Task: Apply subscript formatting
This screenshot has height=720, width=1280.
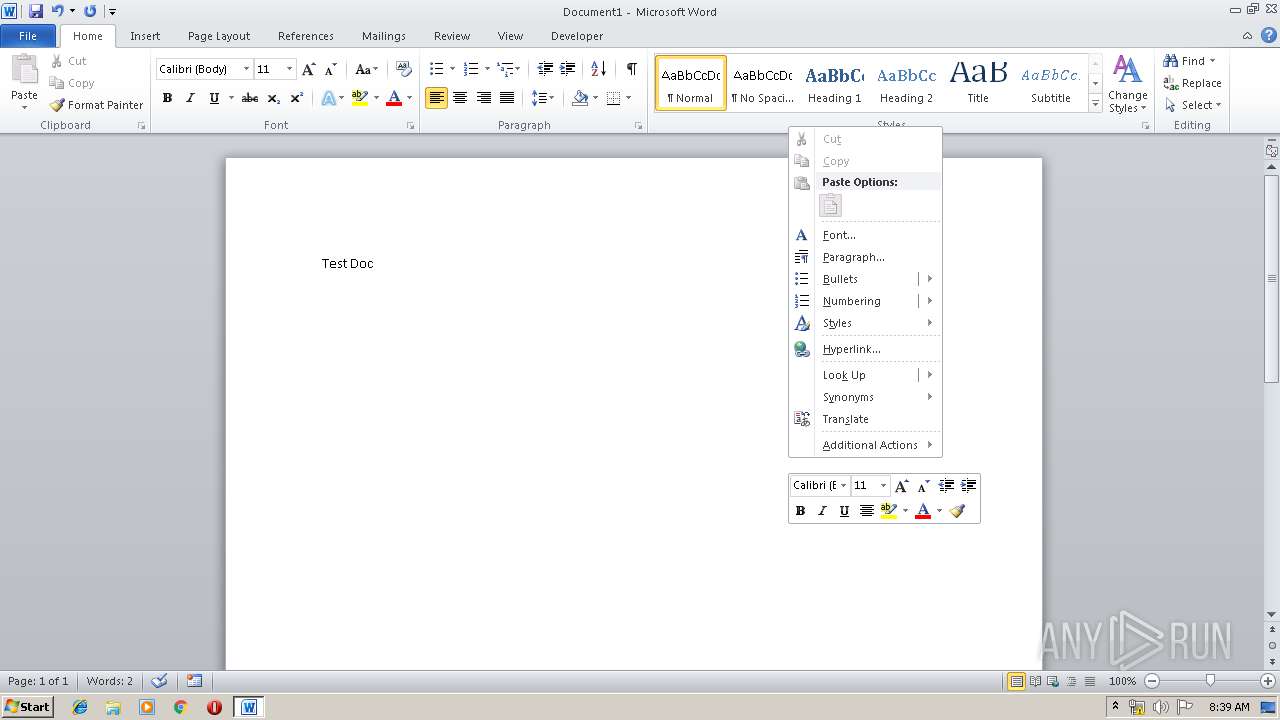Action: [274, 98]
